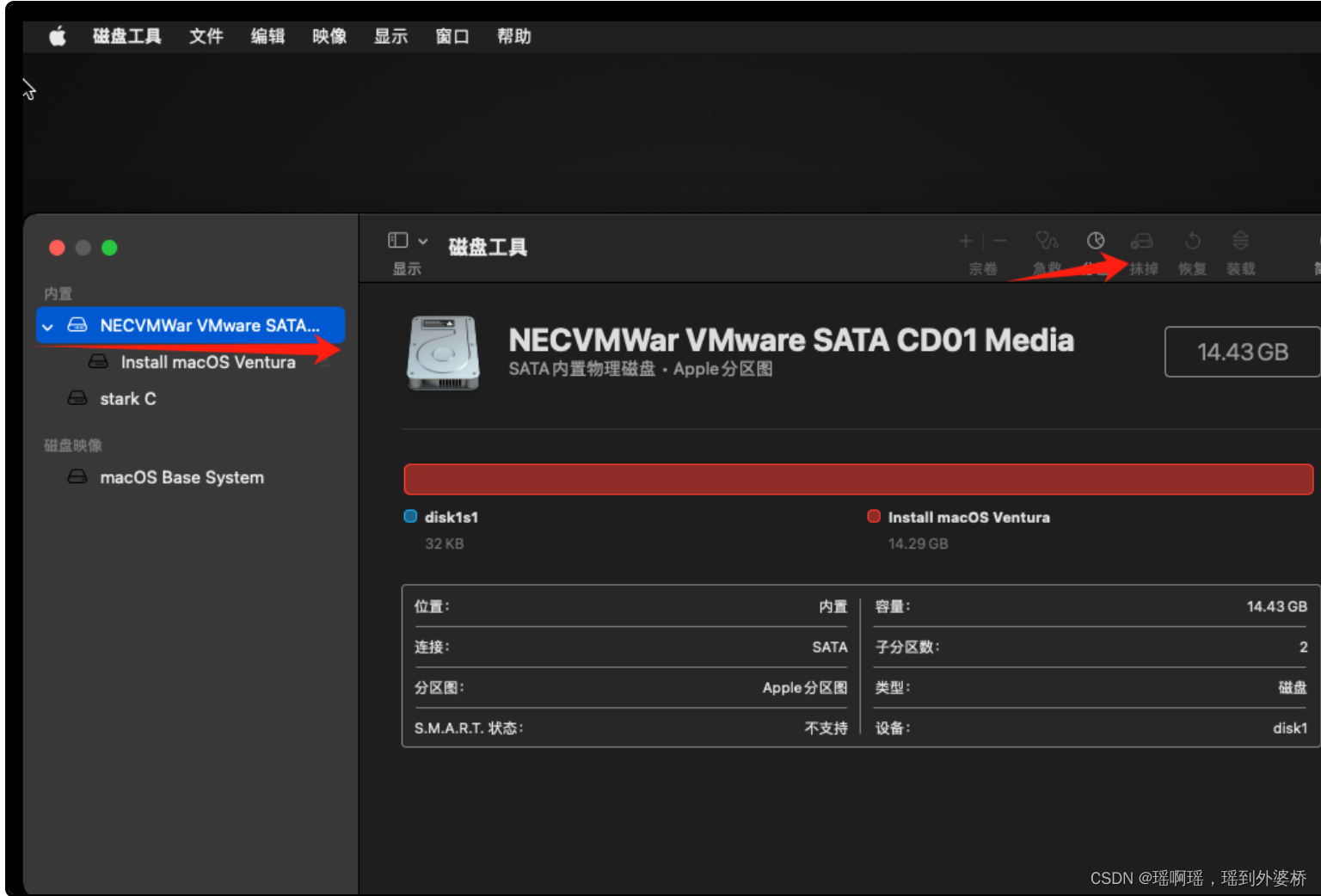Click the 14.29 GB size value

pyautogui.click(x=919, y=543)
